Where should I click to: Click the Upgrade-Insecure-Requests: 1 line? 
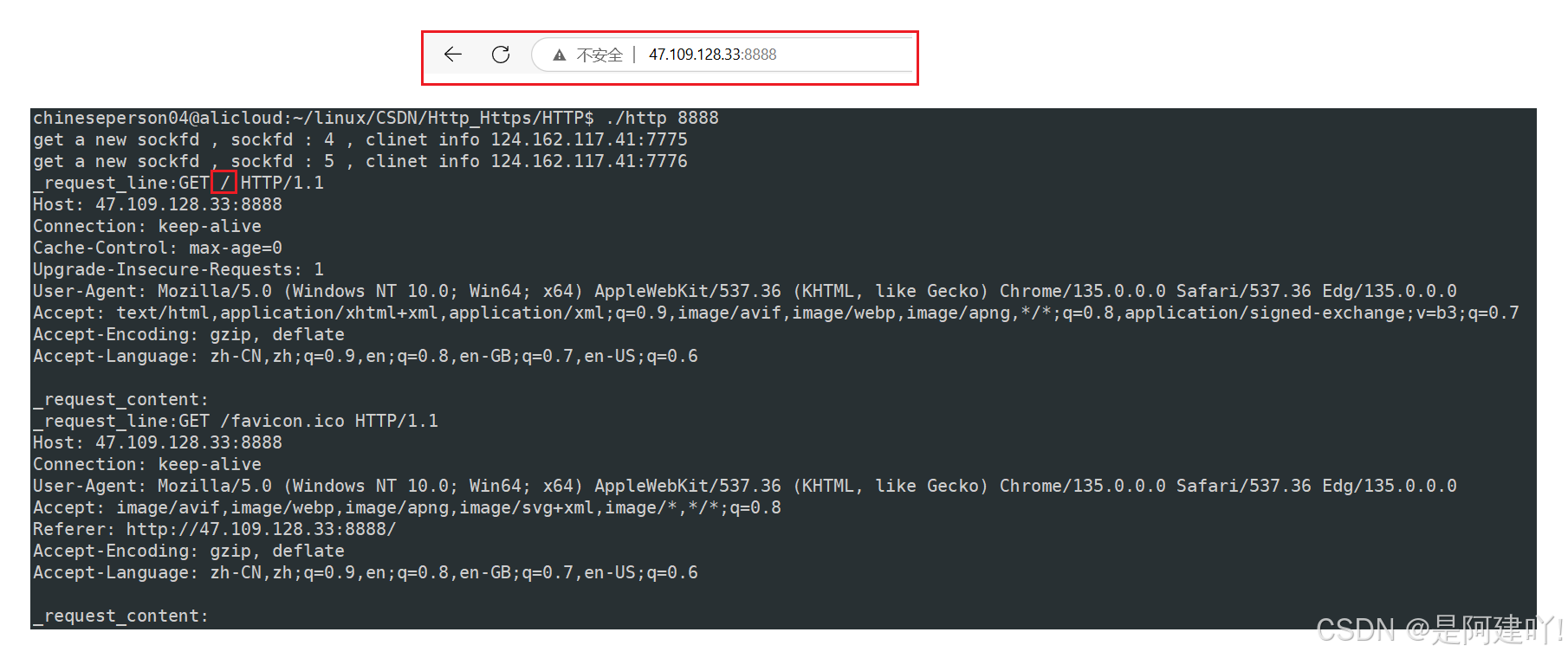178,269
